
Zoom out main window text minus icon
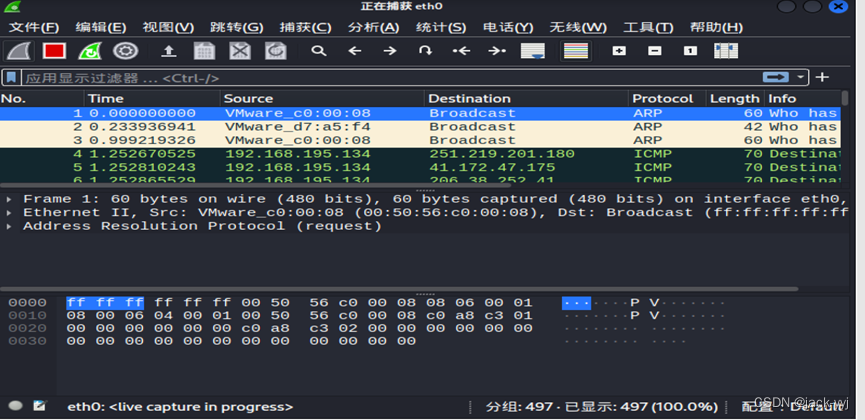coord(655,51)
